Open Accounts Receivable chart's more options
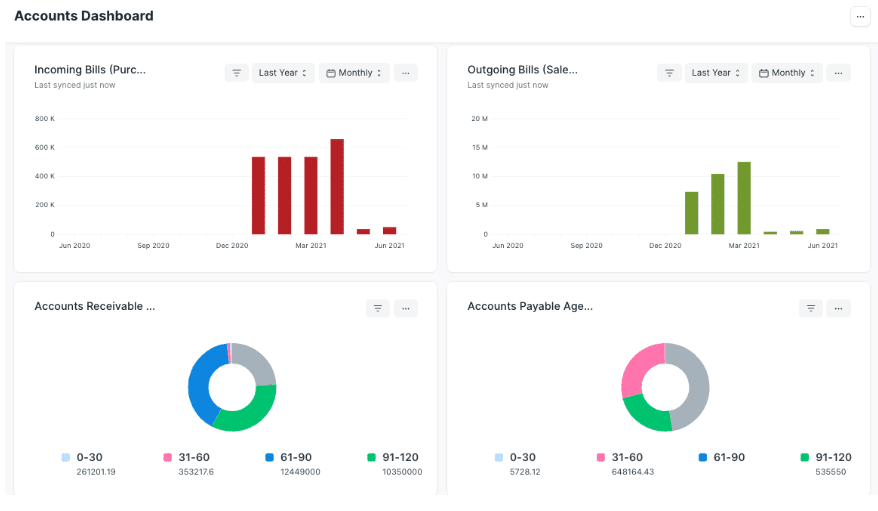 (x=405, y=308)
